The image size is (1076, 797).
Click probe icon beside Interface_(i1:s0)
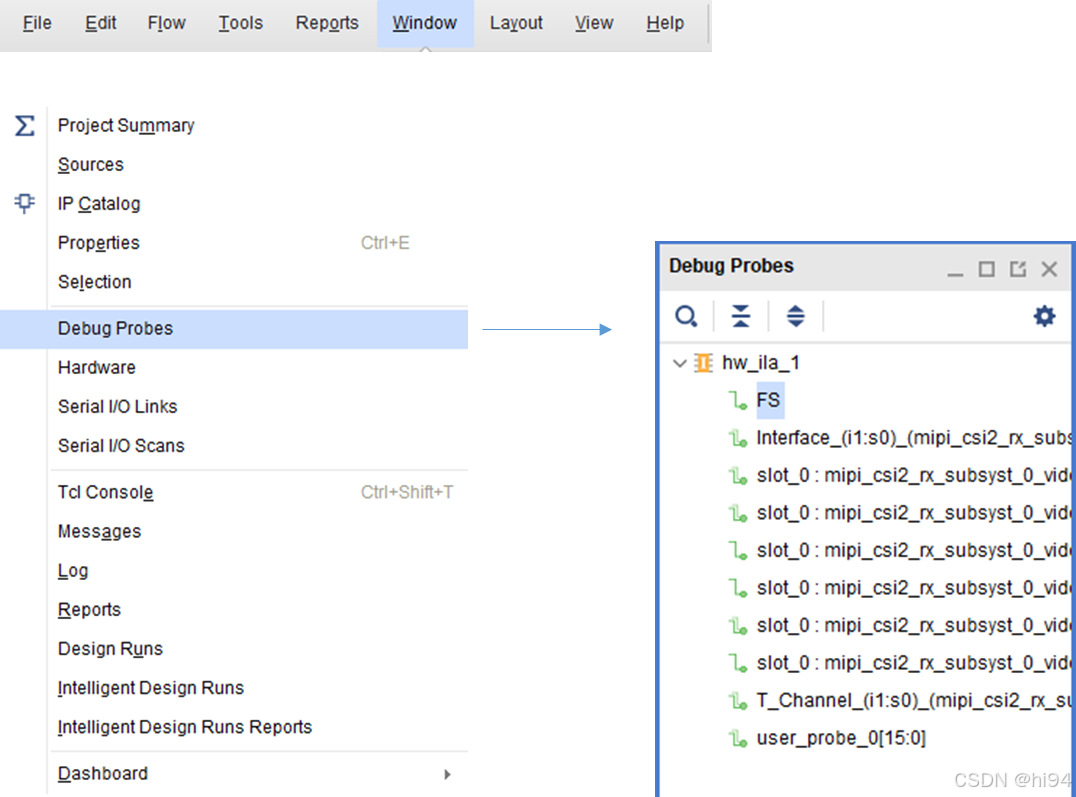point(738,438)
